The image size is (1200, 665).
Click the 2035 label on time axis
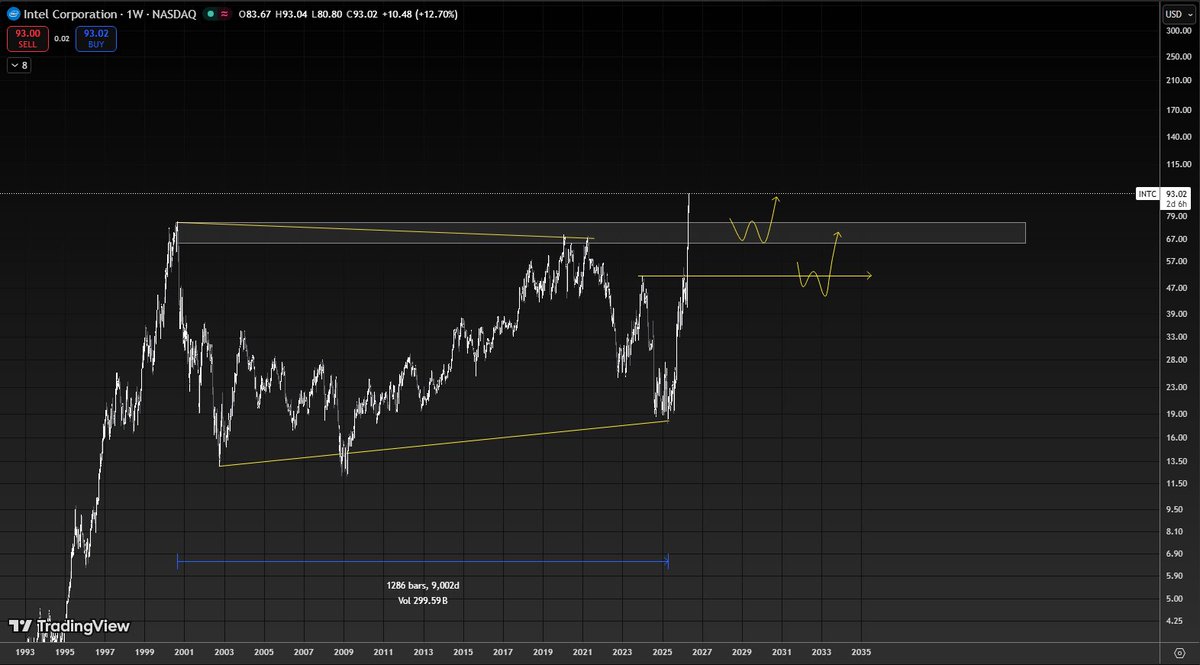861,651
